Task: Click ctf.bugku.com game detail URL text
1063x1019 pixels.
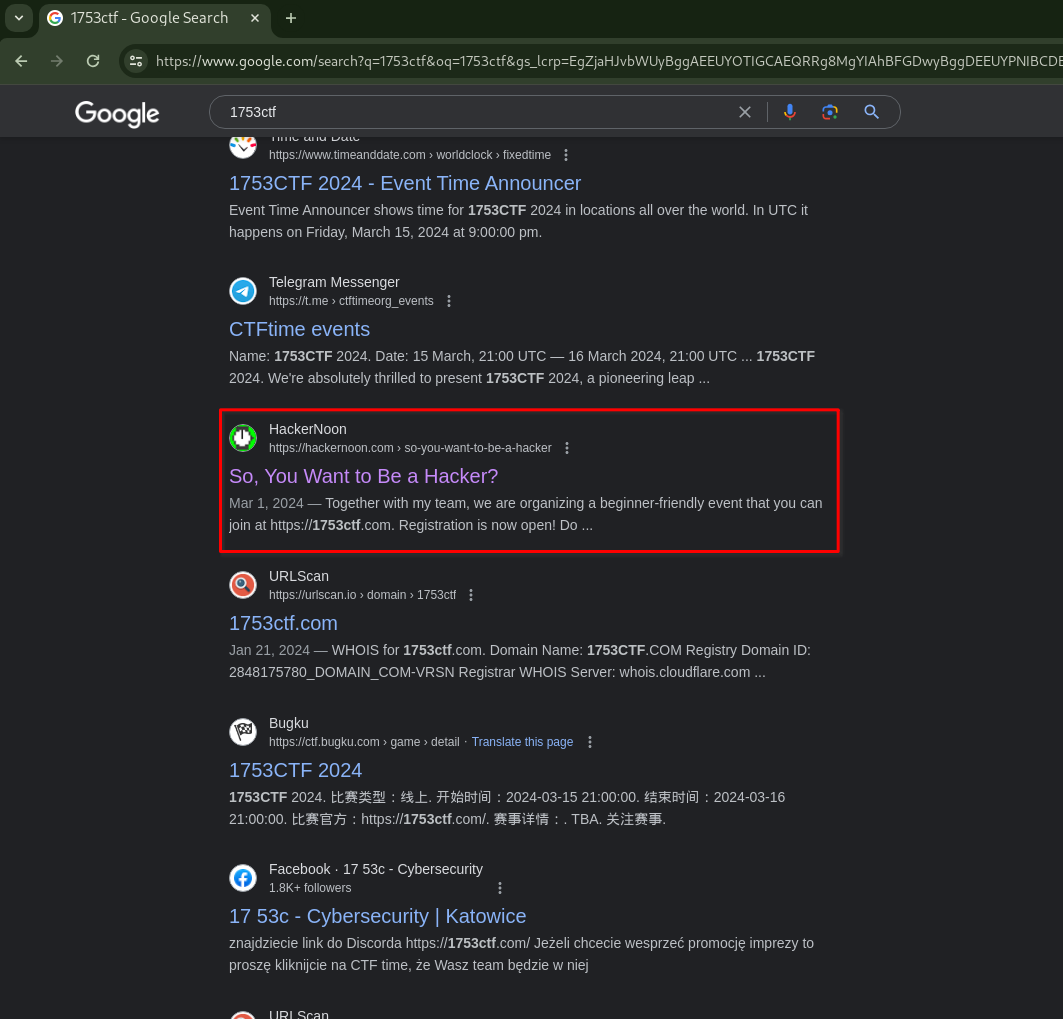Action: tap(364, 742)
